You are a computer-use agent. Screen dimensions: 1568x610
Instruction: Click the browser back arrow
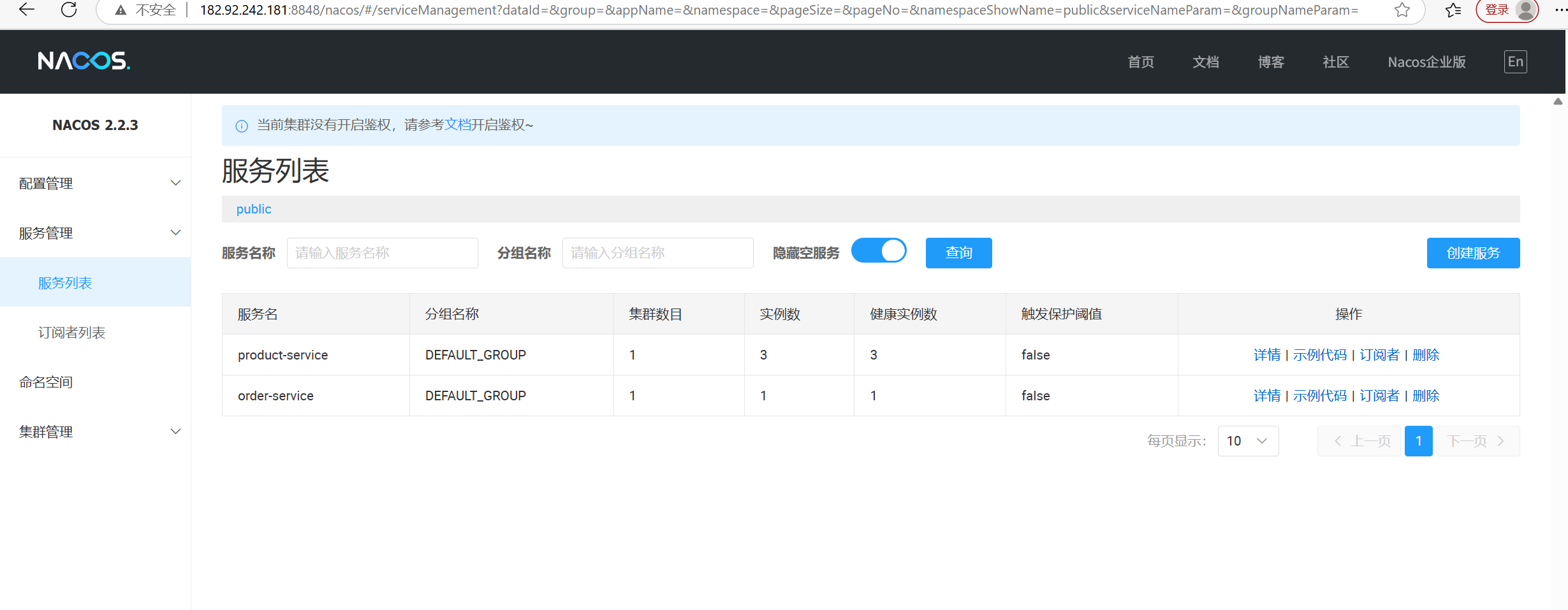click(27, 10)
